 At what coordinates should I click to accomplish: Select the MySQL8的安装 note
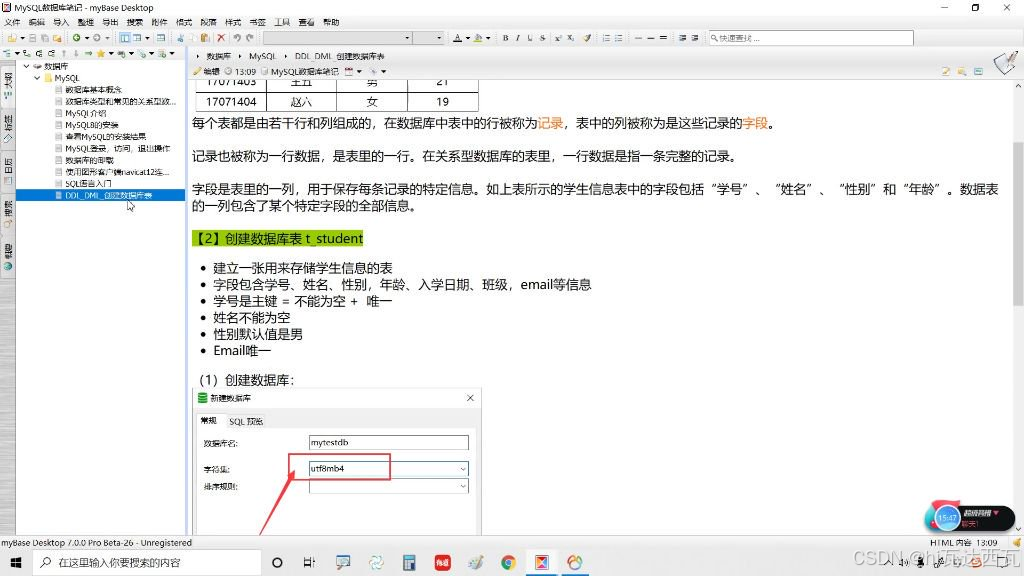pos(92,125)
